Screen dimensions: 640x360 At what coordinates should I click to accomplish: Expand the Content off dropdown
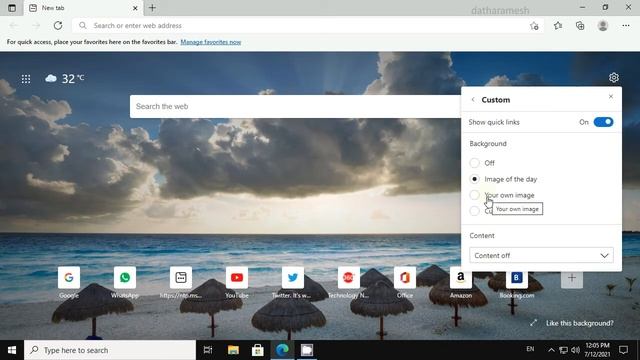tap(541, 256)
